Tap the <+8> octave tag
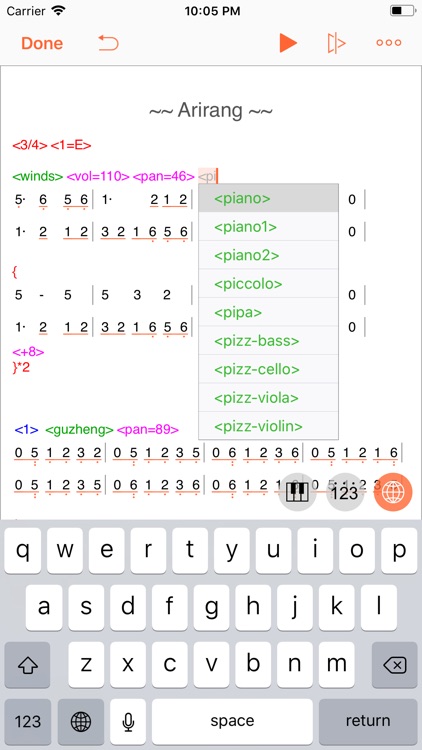The width and height of the screenshot is (422, 750). point(28,352)
